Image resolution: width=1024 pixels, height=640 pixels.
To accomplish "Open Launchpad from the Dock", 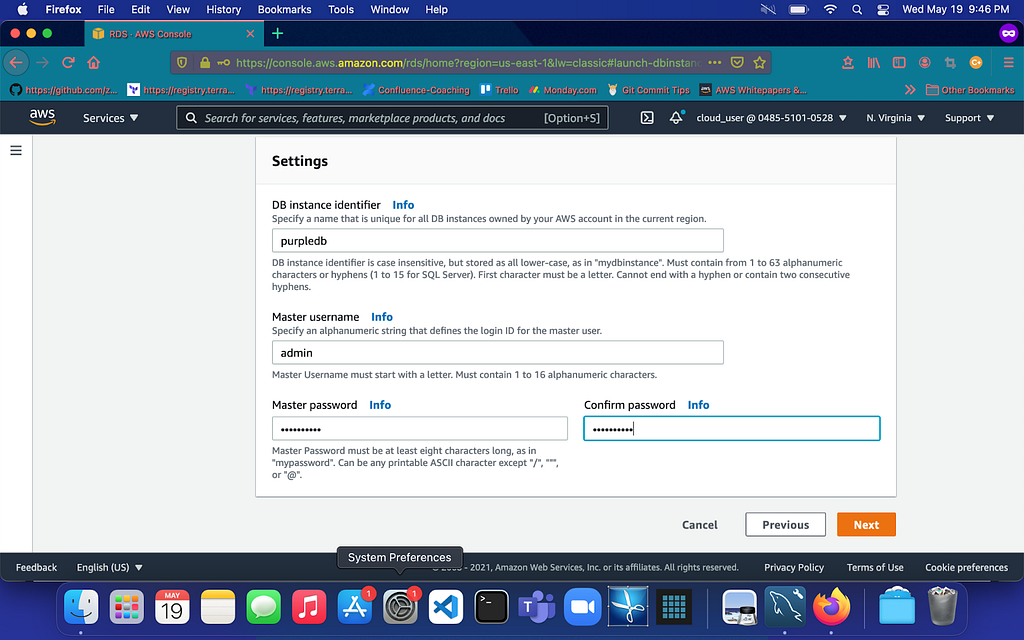I will tap(127, 607).
